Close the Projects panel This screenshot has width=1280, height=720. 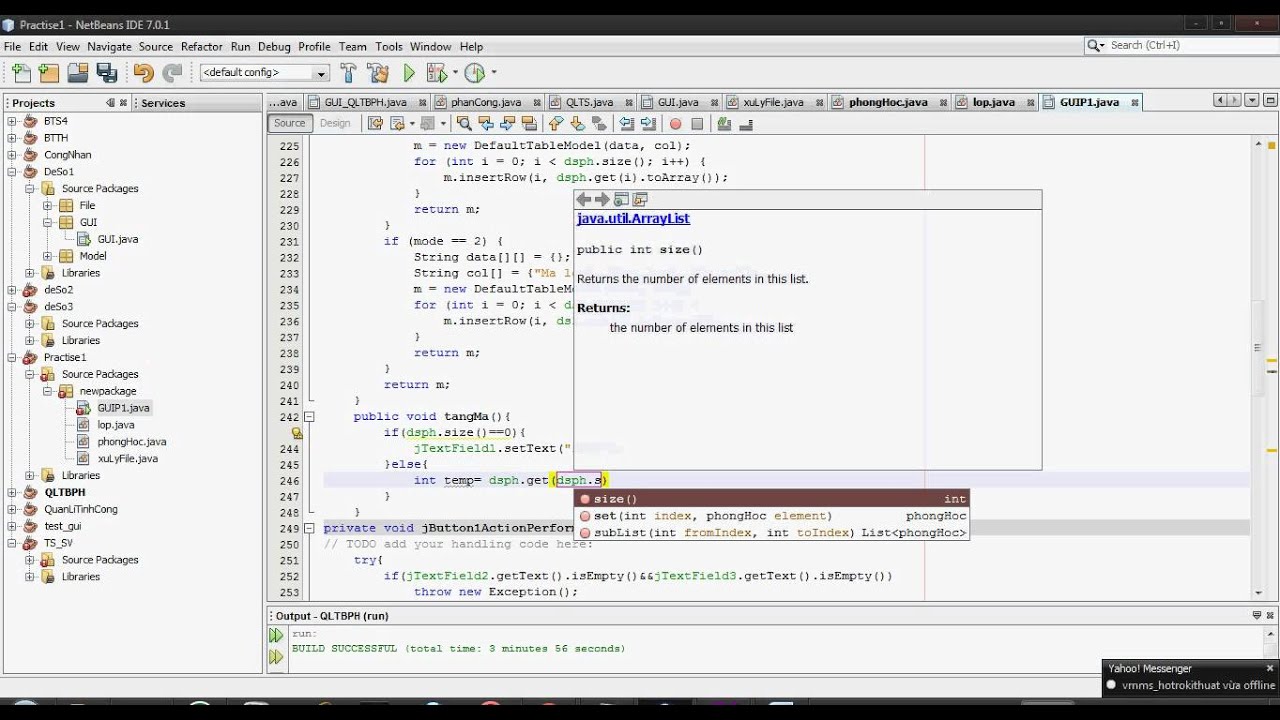click(123, 103)
